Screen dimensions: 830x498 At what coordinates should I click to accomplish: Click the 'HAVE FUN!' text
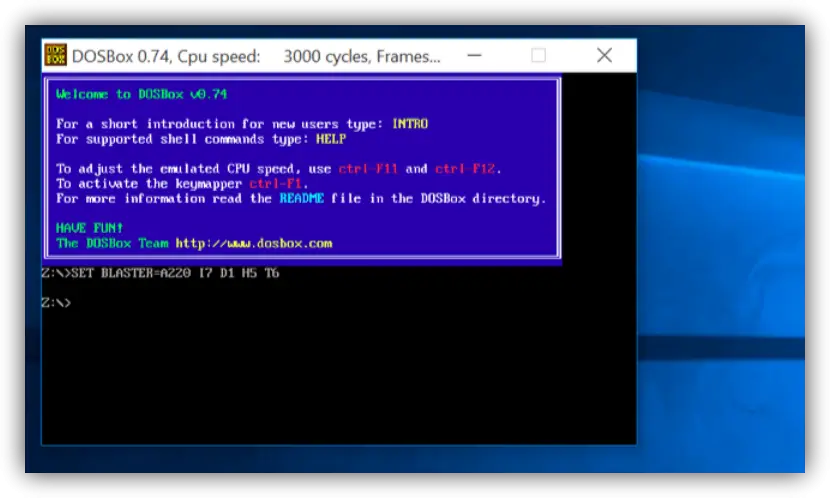click(89, 228)
